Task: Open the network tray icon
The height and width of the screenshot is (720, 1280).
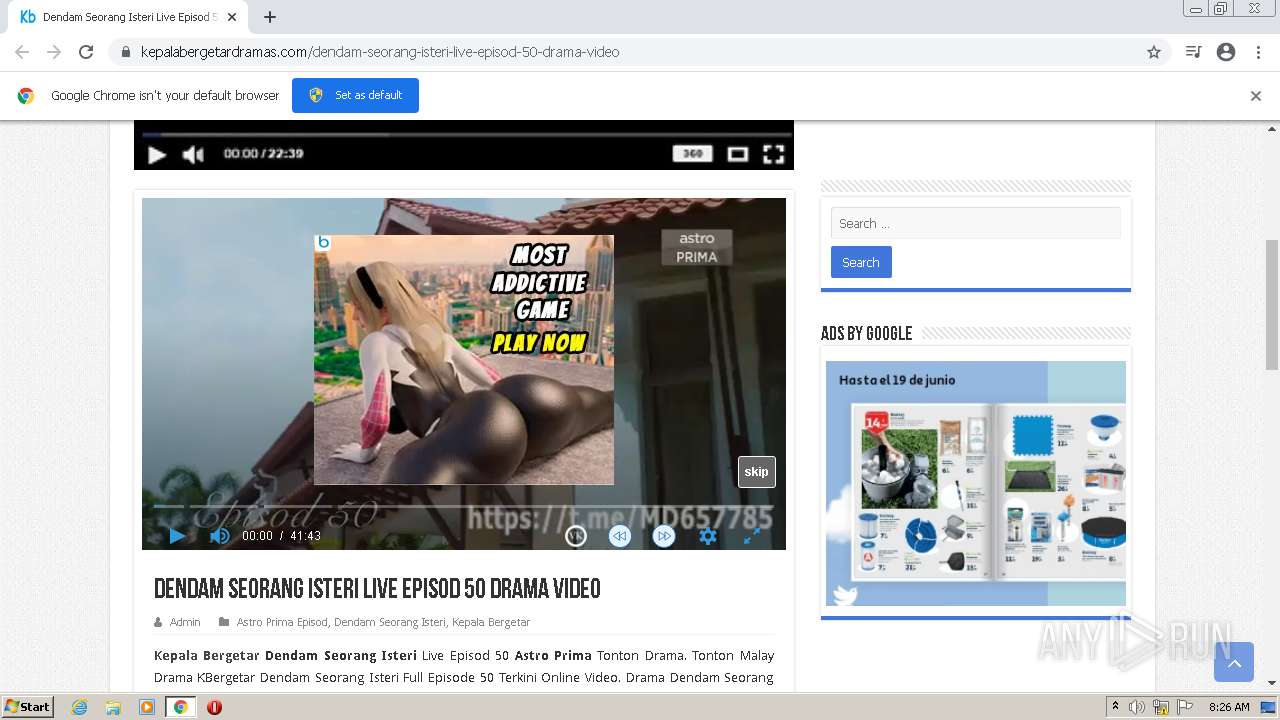Action: (x=1160, y=707)
